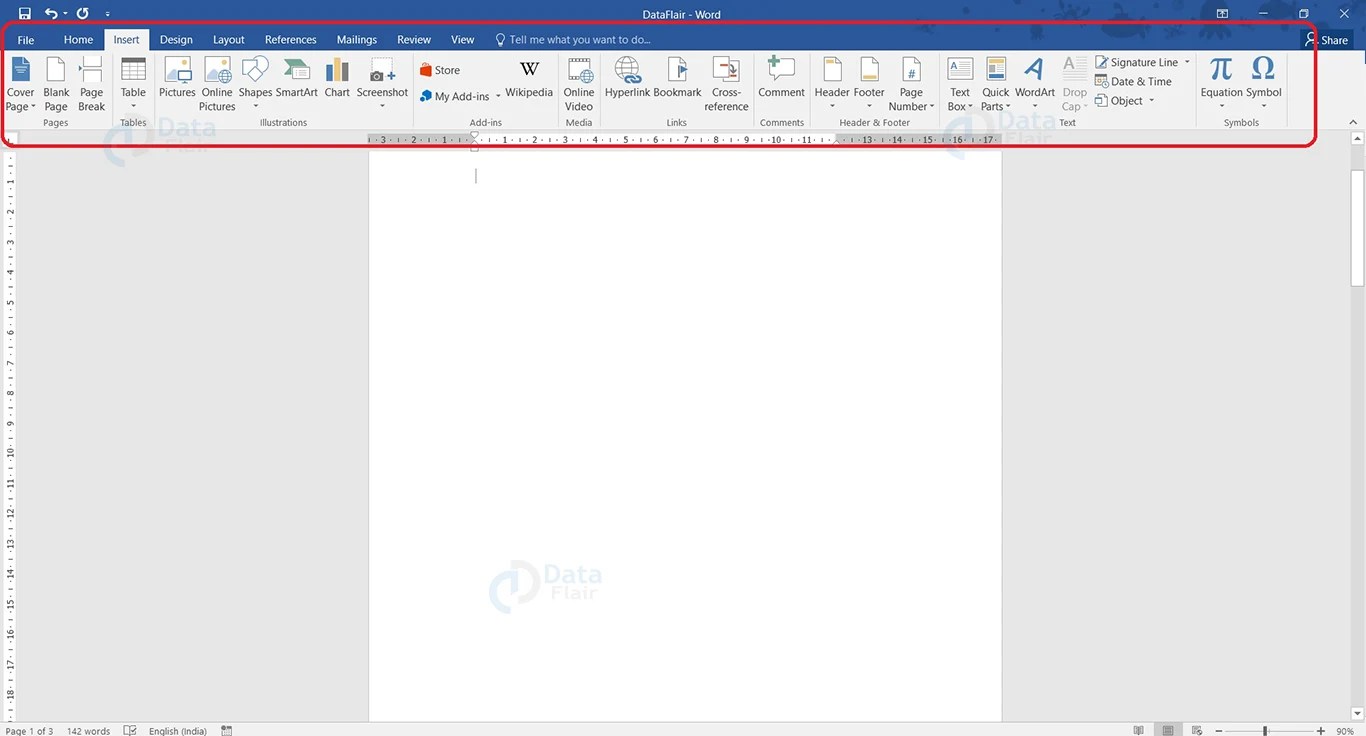
Task: Insert WordArt text
Action: tap(1035, 84)
